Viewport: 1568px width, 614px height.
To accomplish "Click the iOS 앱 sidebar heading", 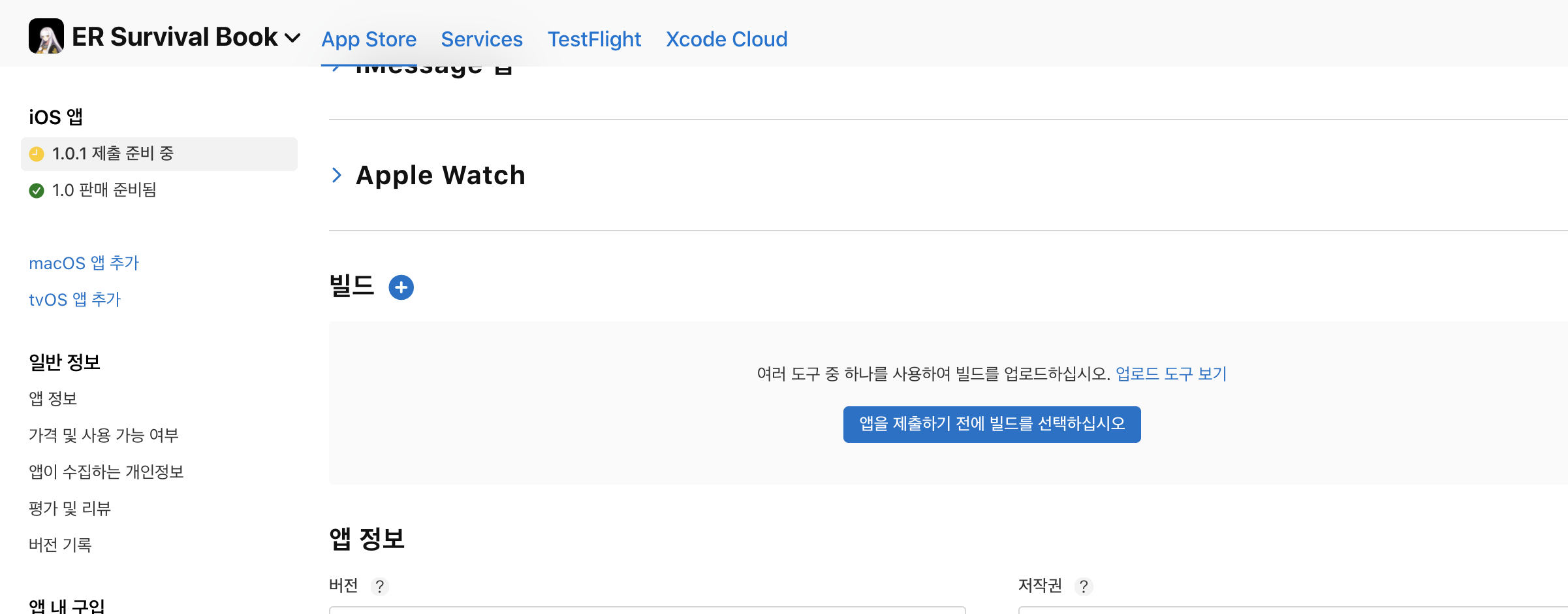I will coord(55,117).
